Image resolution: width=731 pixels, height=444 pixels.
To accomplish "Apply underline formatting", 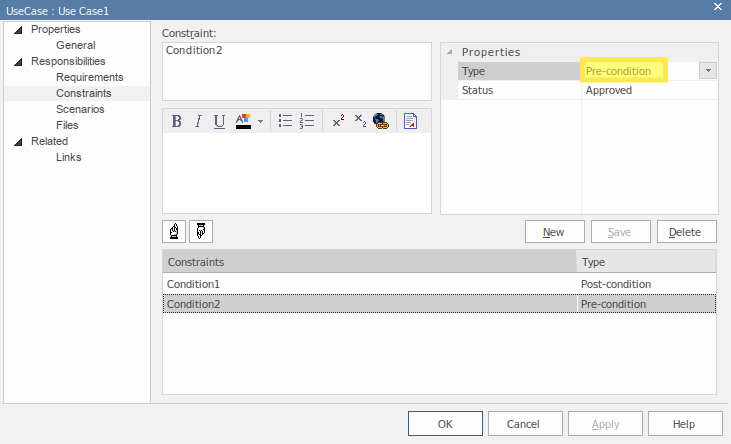I will point(219,121).
